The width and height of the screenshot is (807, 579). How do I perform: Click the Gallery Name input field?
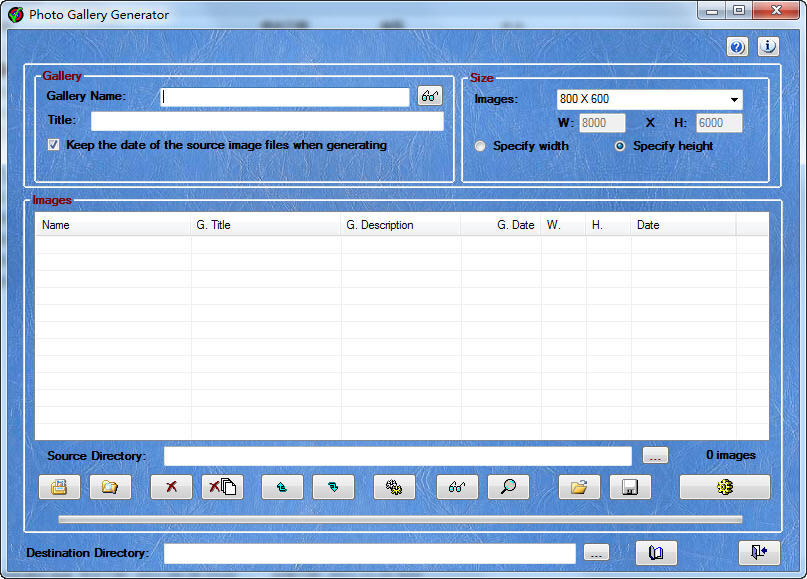(285, 97)
